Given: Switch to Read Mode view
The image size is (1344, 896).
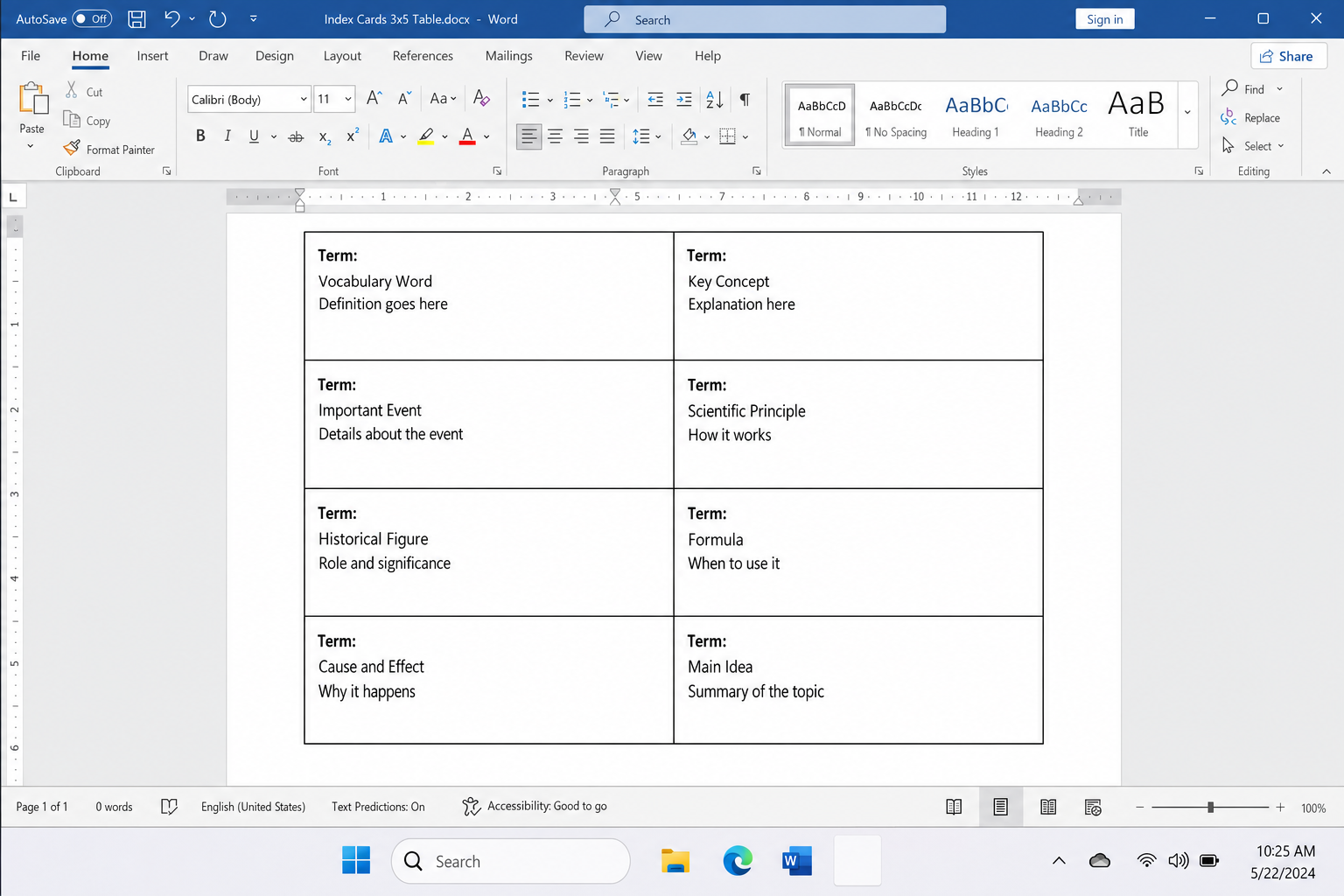Looking at the screenshot, I should point(954,807).
